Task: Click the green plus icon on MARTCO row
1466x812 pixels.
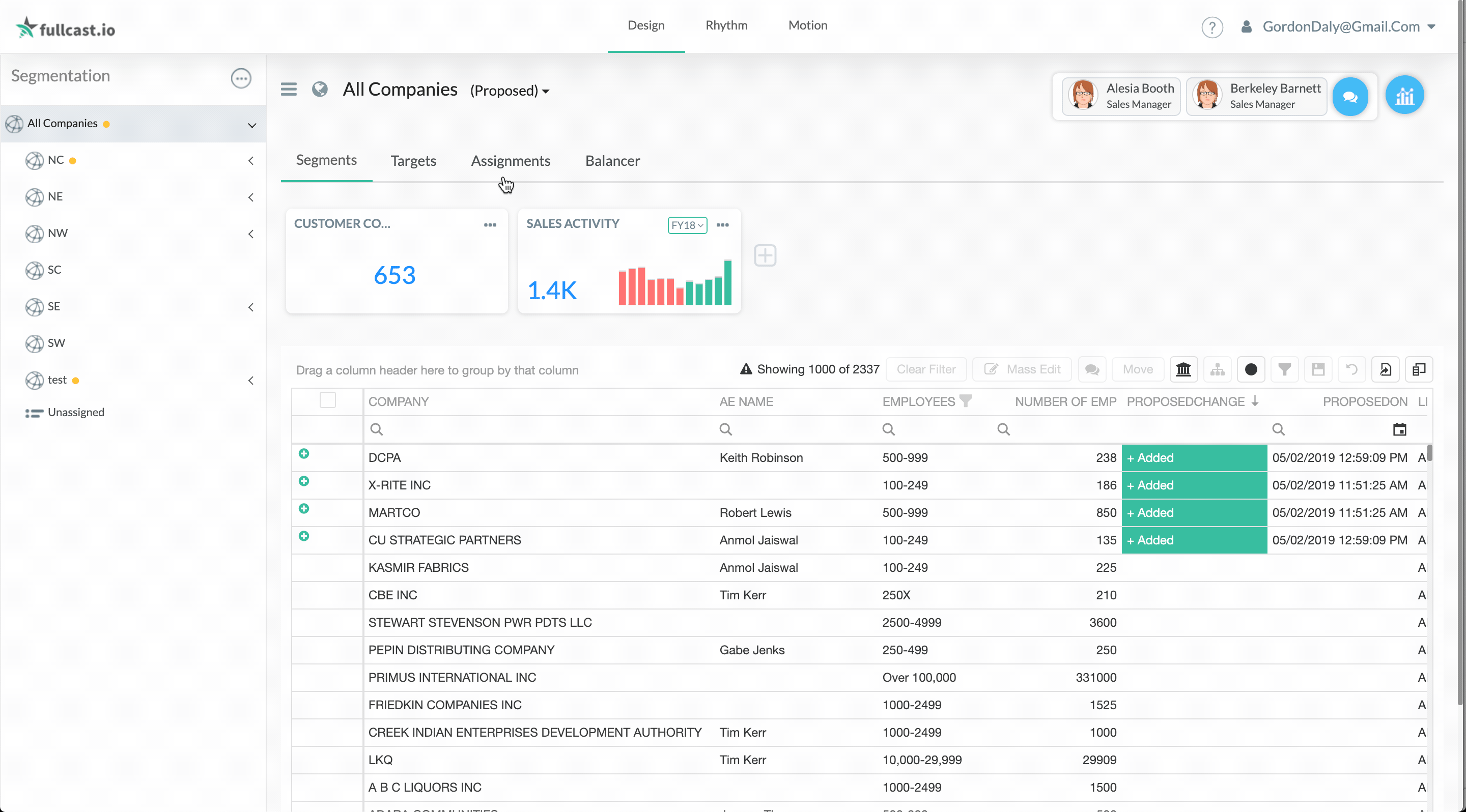Action: click(x=304, y=508)
